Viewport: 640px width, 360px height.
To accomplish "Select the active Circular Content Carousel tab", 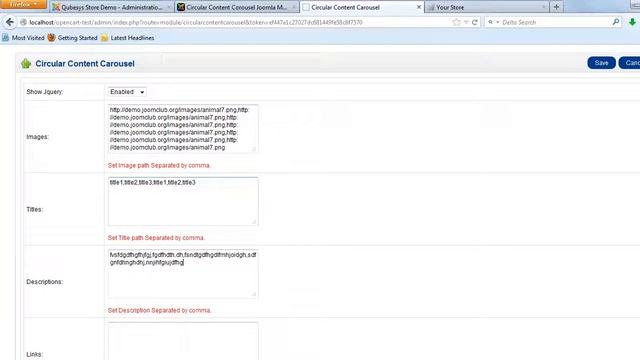I will pos(362,7).
